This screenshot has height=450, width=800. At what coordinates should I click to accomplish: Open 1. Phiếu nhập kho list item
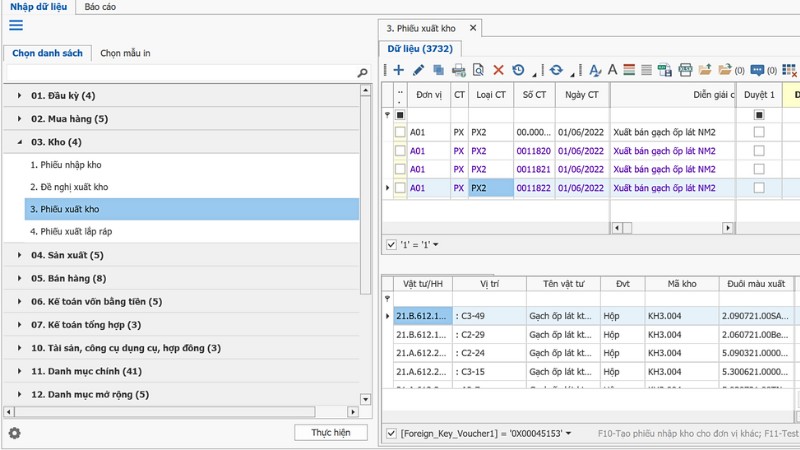65,164
